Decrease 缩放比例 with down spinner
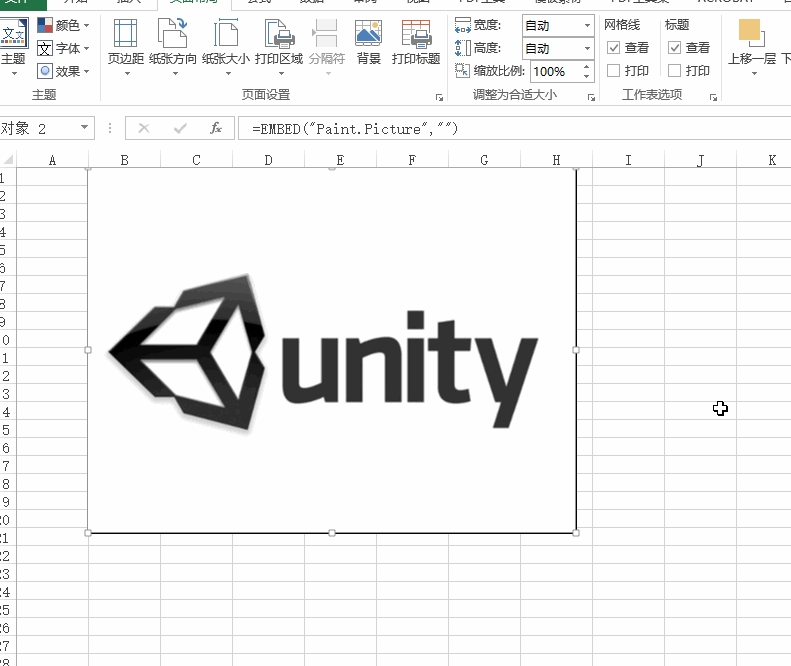The height and width of the screenshot is (666, 791). 586,77
